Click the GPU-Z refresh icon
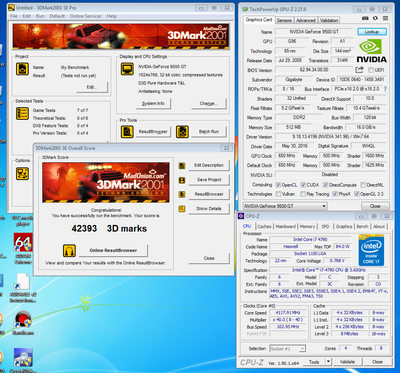The image size is (400, 373). 375,18
